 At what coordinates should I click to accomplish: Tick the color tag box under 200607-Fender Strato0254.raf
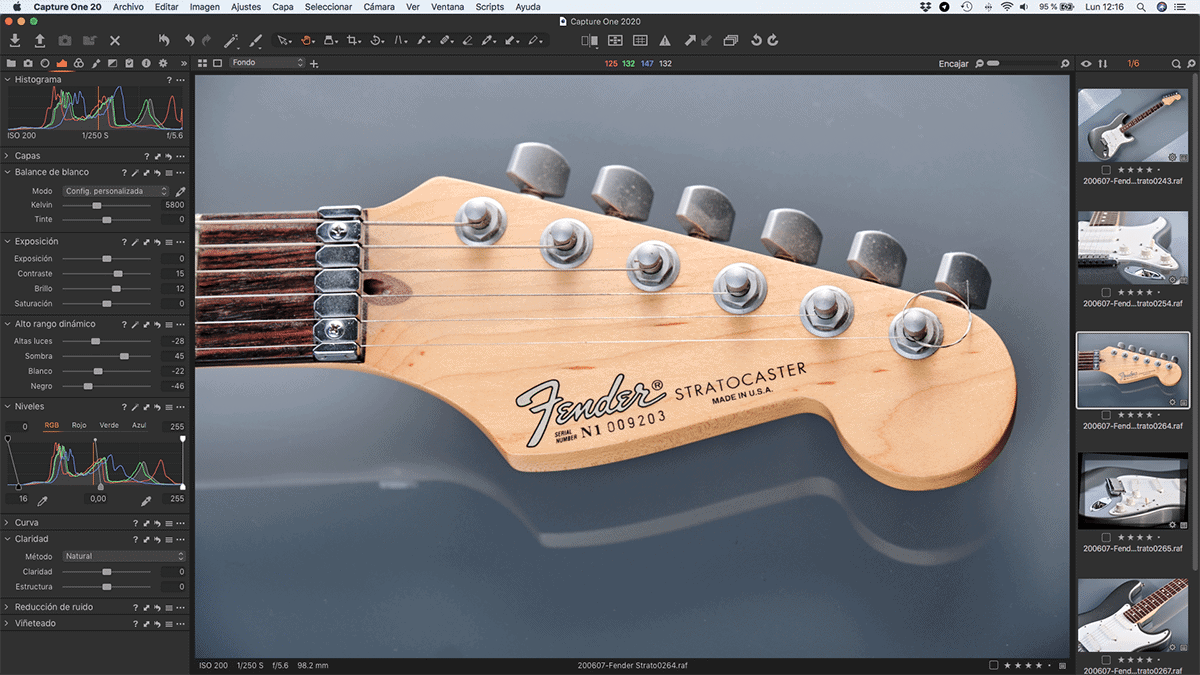[x=1106, y=292]
